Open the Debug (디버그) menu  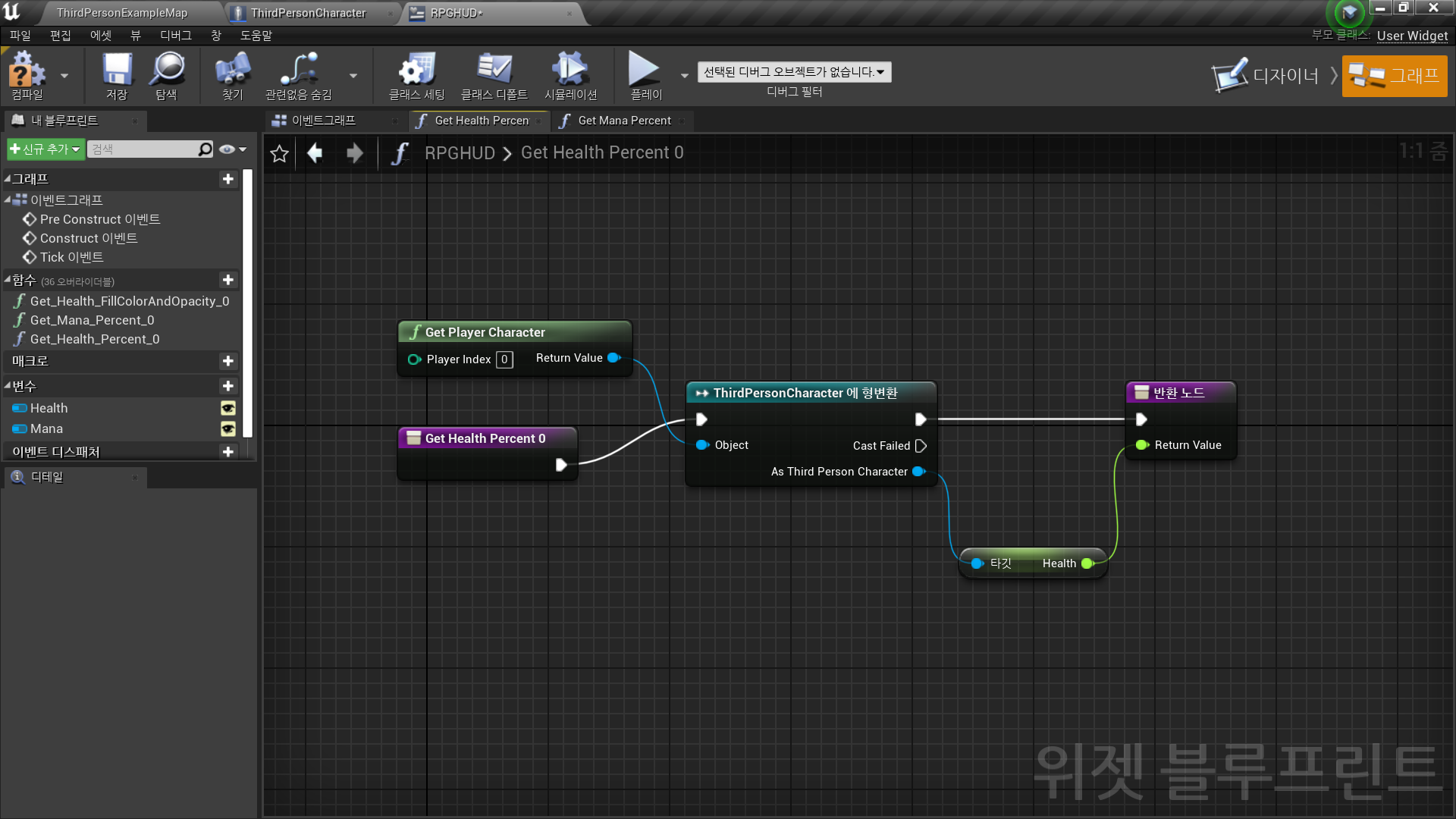click(175, 36)
